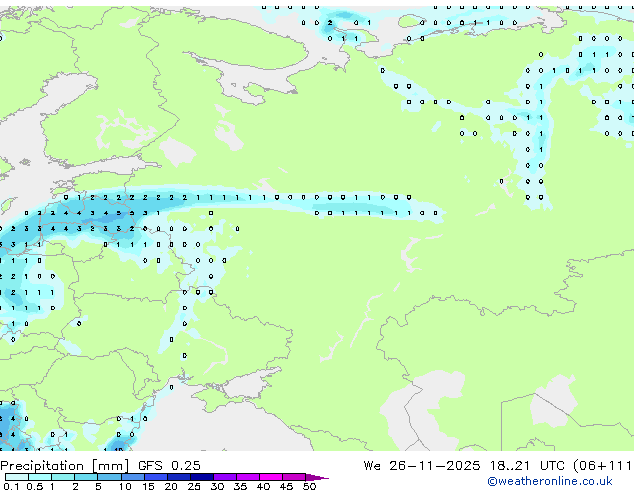Click the 5–10 mm legend color box
This screenshot has width=634, height=490.
coord(109,477)
